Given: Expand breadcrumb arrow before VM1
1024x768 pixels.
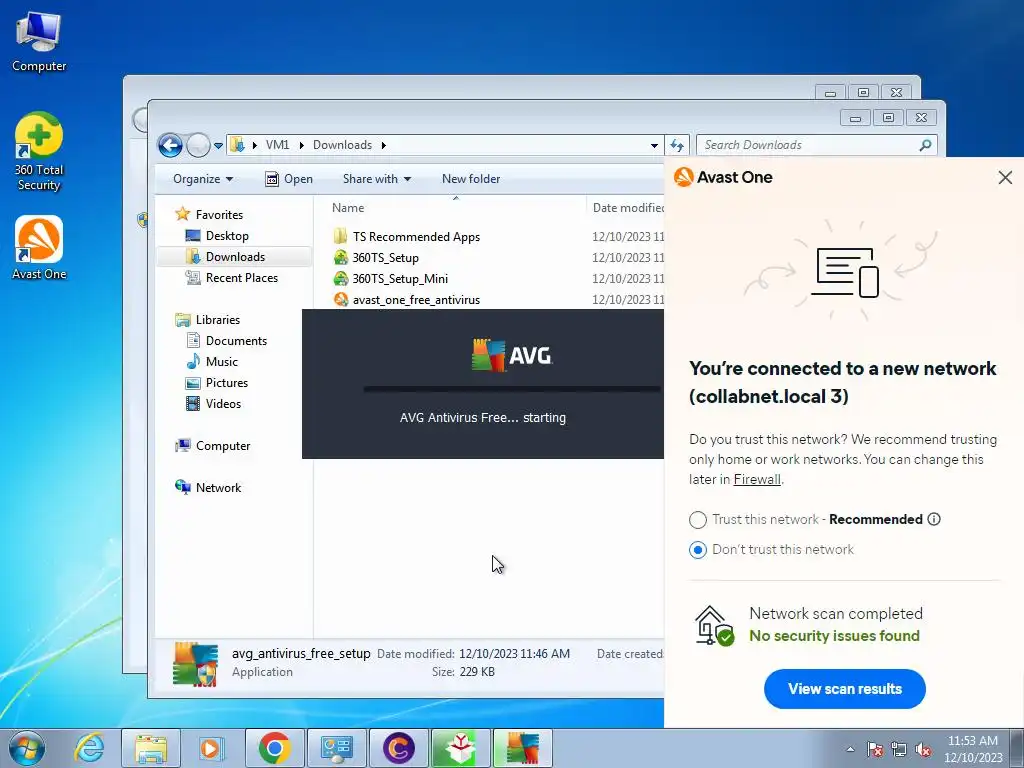Looking at the screenshot, I should point(255,145).
